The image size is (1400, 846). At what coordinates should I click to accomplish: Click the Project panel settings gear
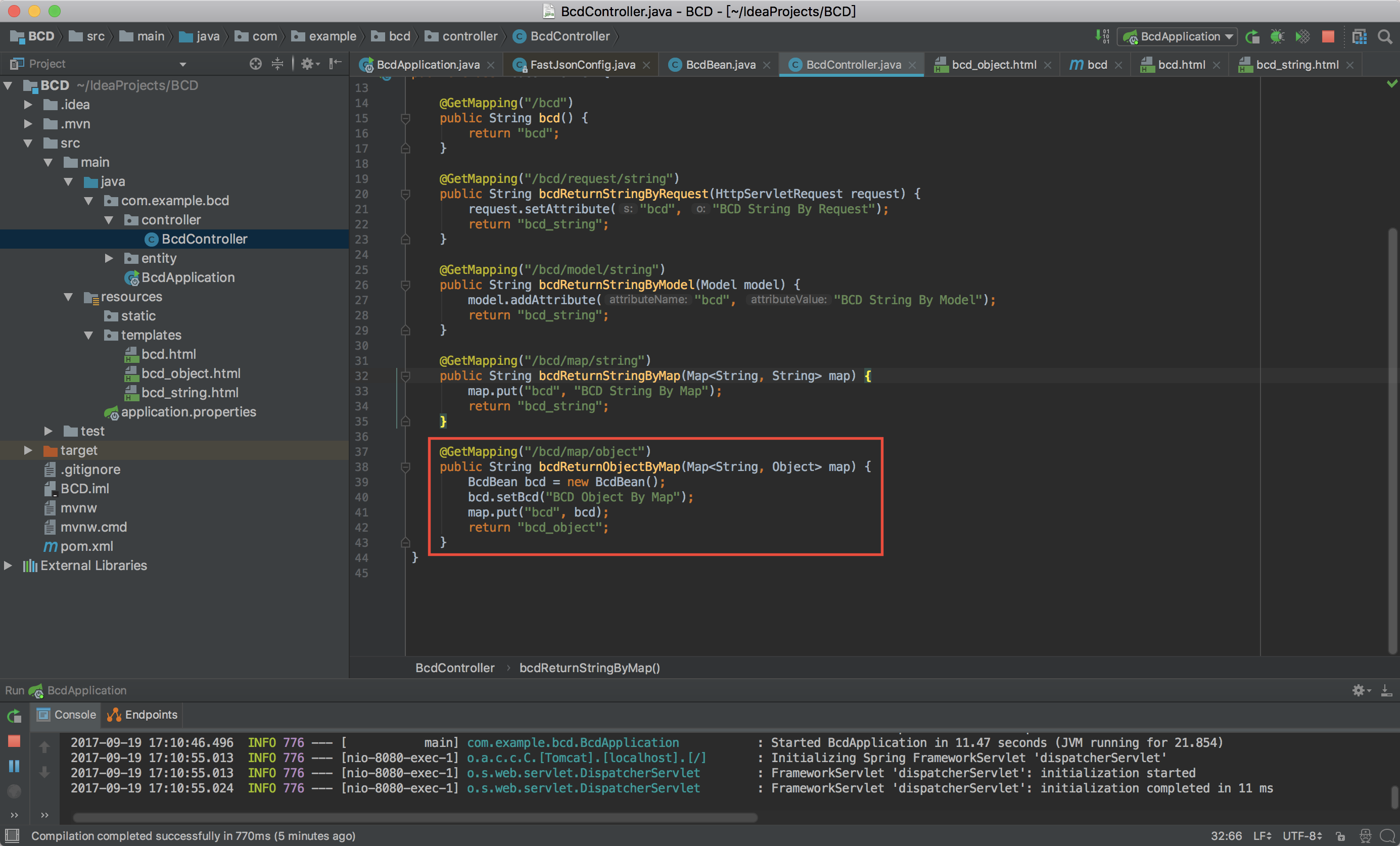tap(307, 64)
